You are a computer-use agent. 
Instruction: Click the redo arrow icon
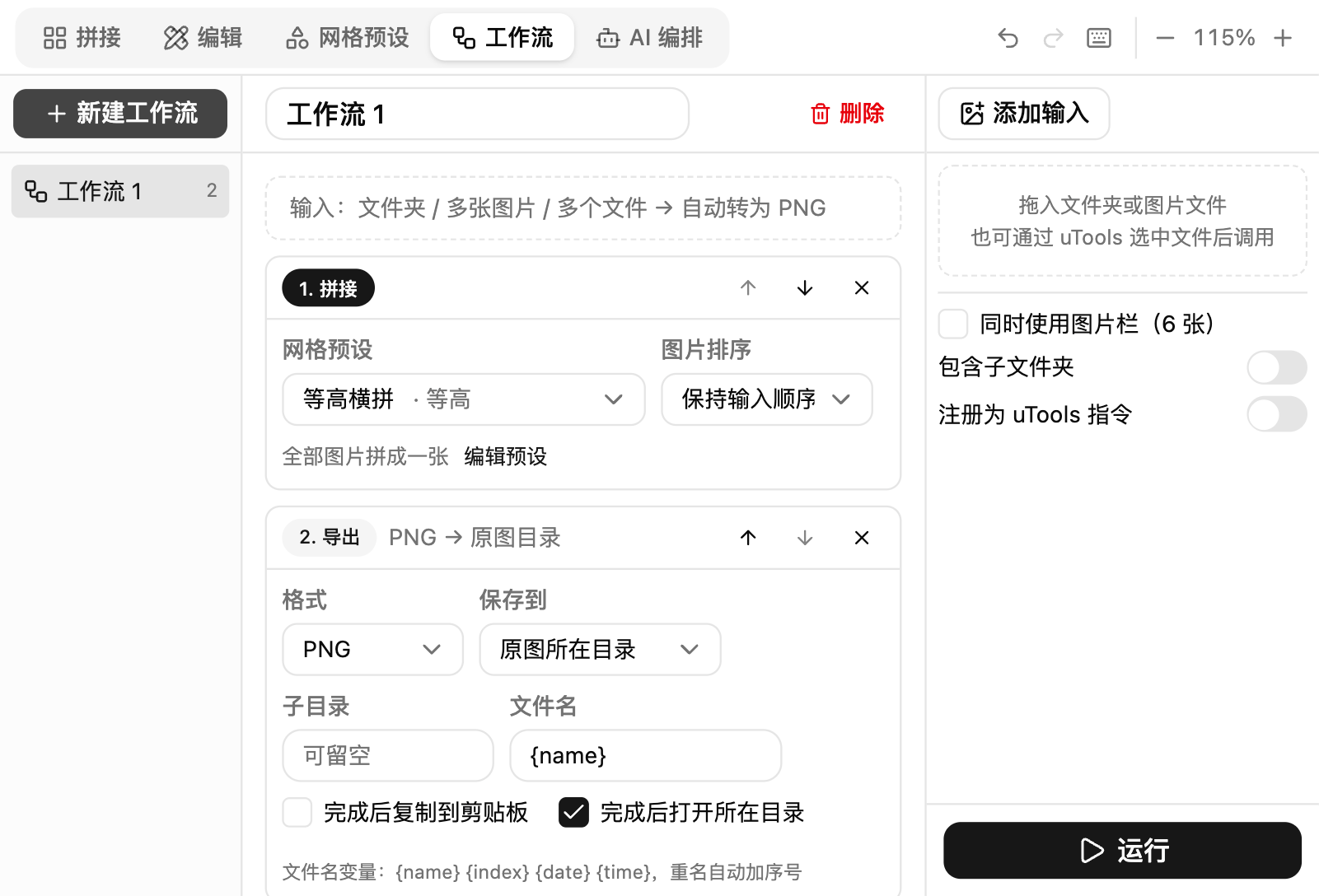(1053, 38)
